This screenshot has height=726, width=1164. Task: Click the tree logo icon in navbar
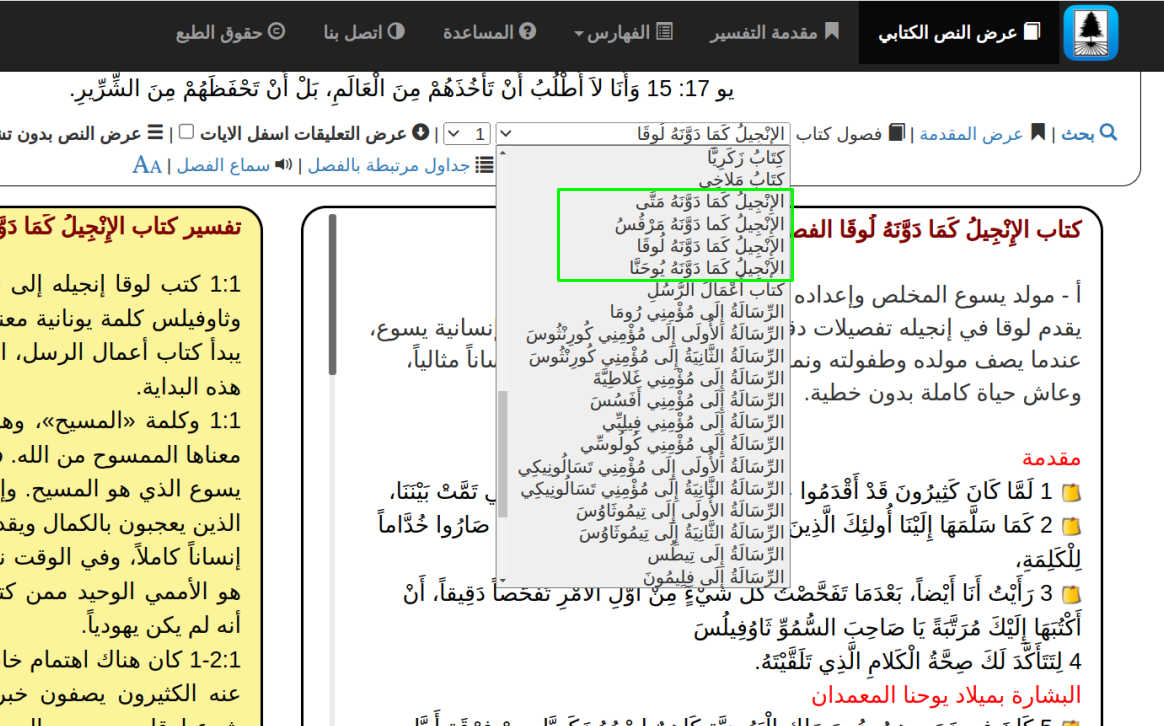1091,33
